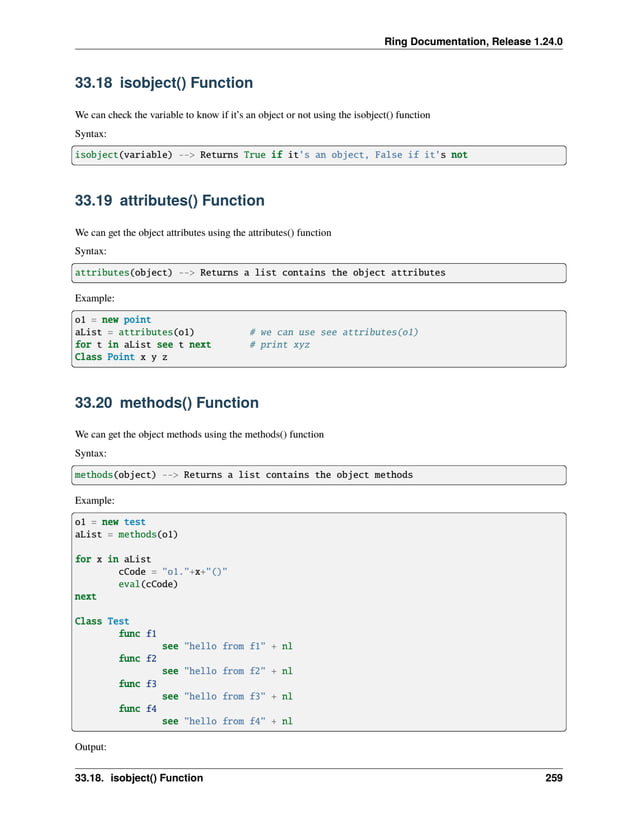
Task: Click the line "func f2"
Action: click(x=137, y=659)
